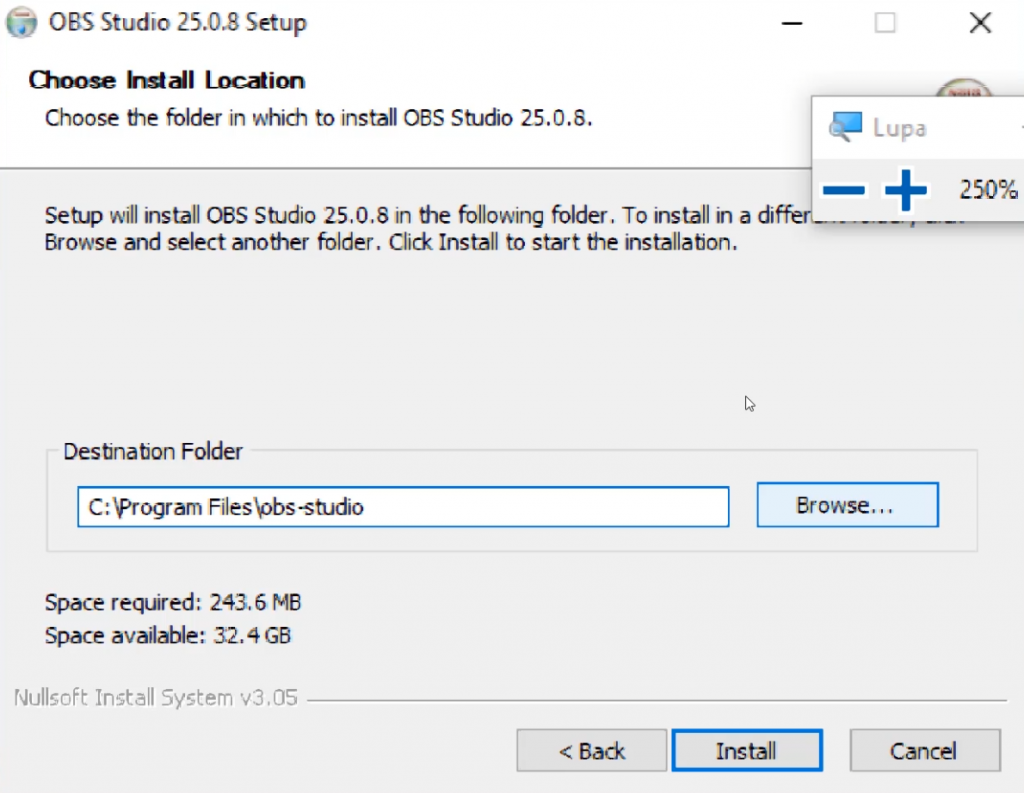
Task: Start installation with the Install button
Action: pos(746,751)
